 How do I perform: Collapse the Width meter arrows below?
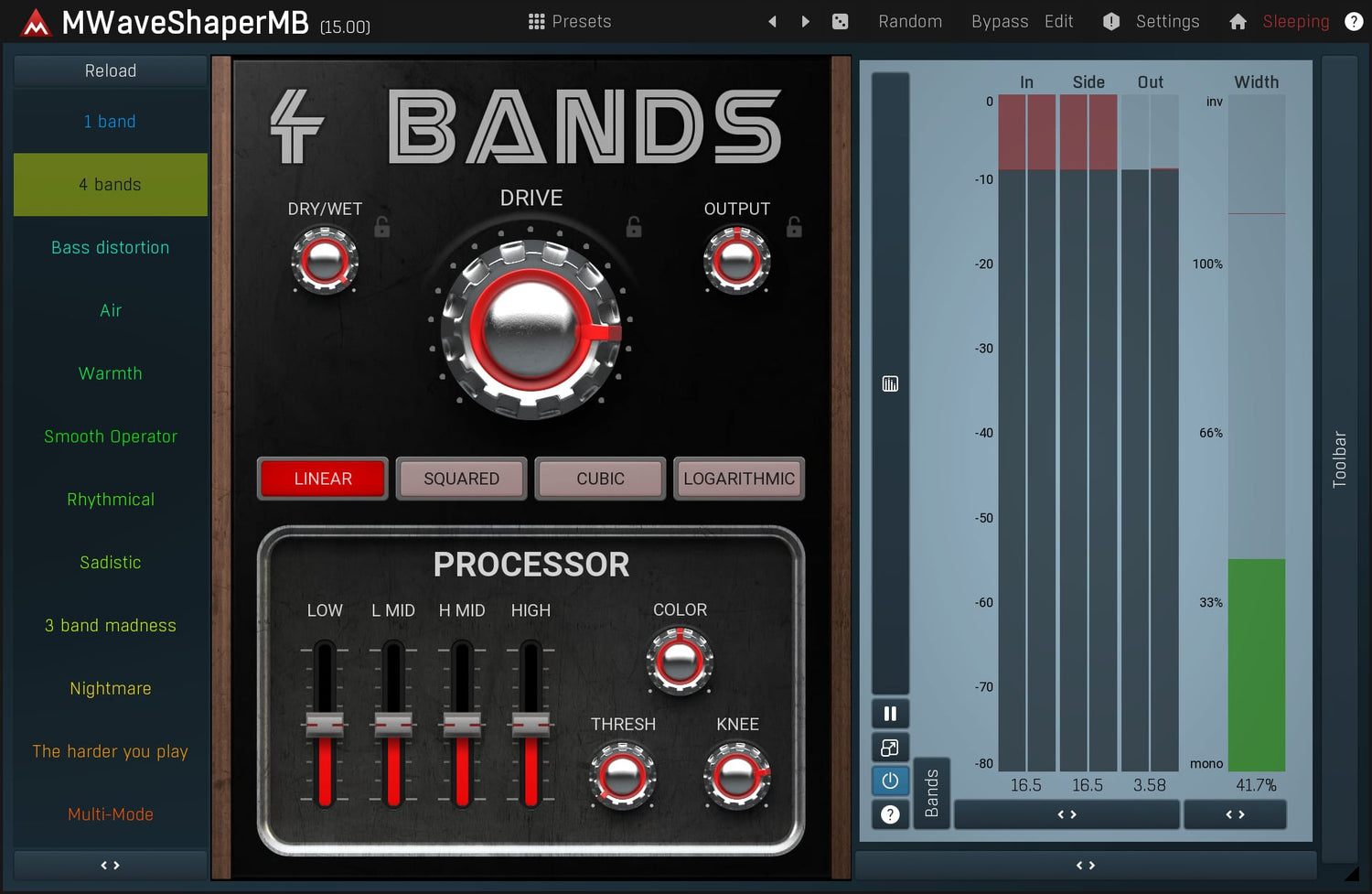tap(1235, 814)
